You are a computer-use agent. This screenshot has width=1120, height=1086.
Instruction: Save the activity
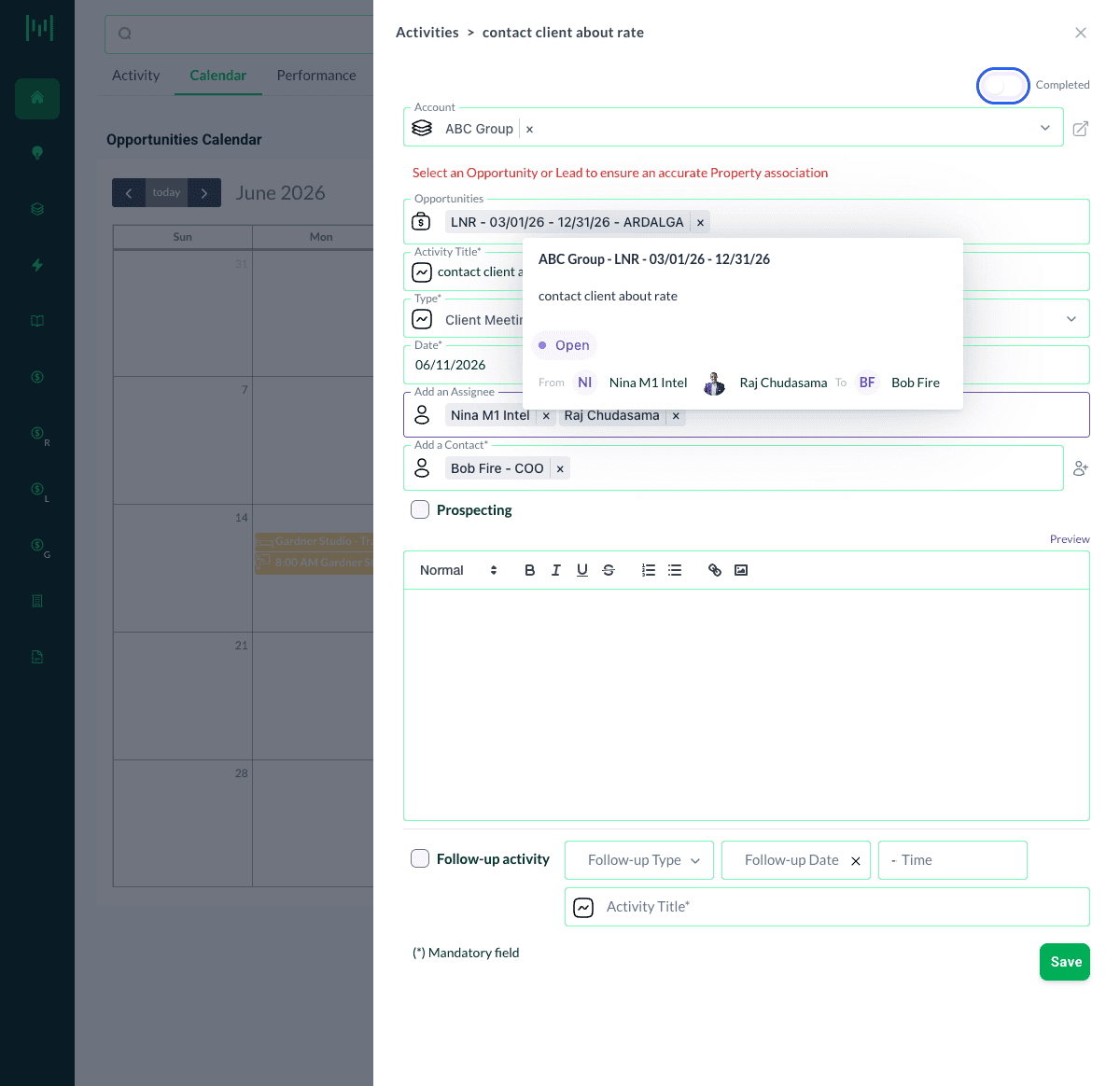click(1065, 962)
